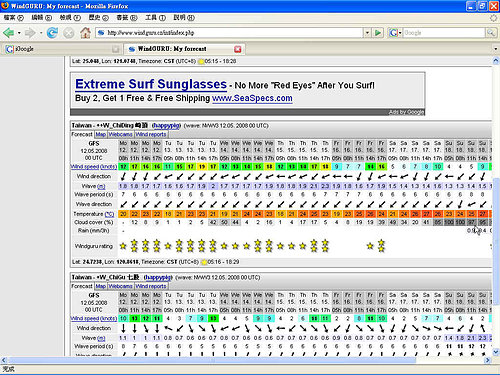Open the Google search engine selector

pyautogui.click(x=395, y=33)
